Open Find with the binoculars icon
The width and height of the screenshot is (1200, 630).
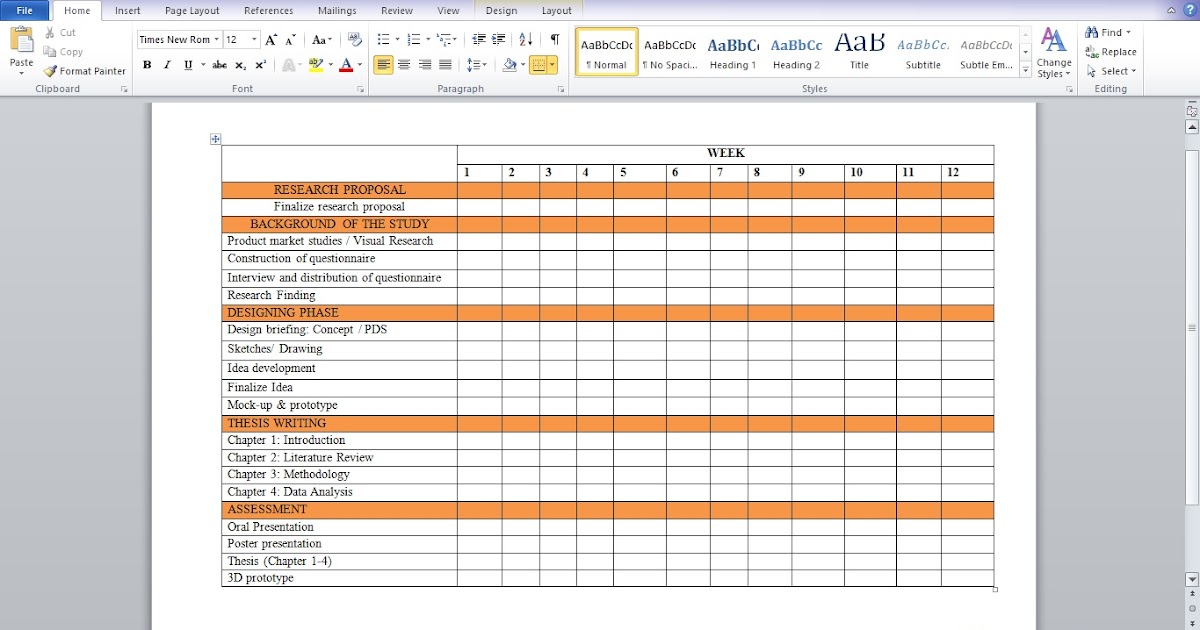coord(1092,32)
